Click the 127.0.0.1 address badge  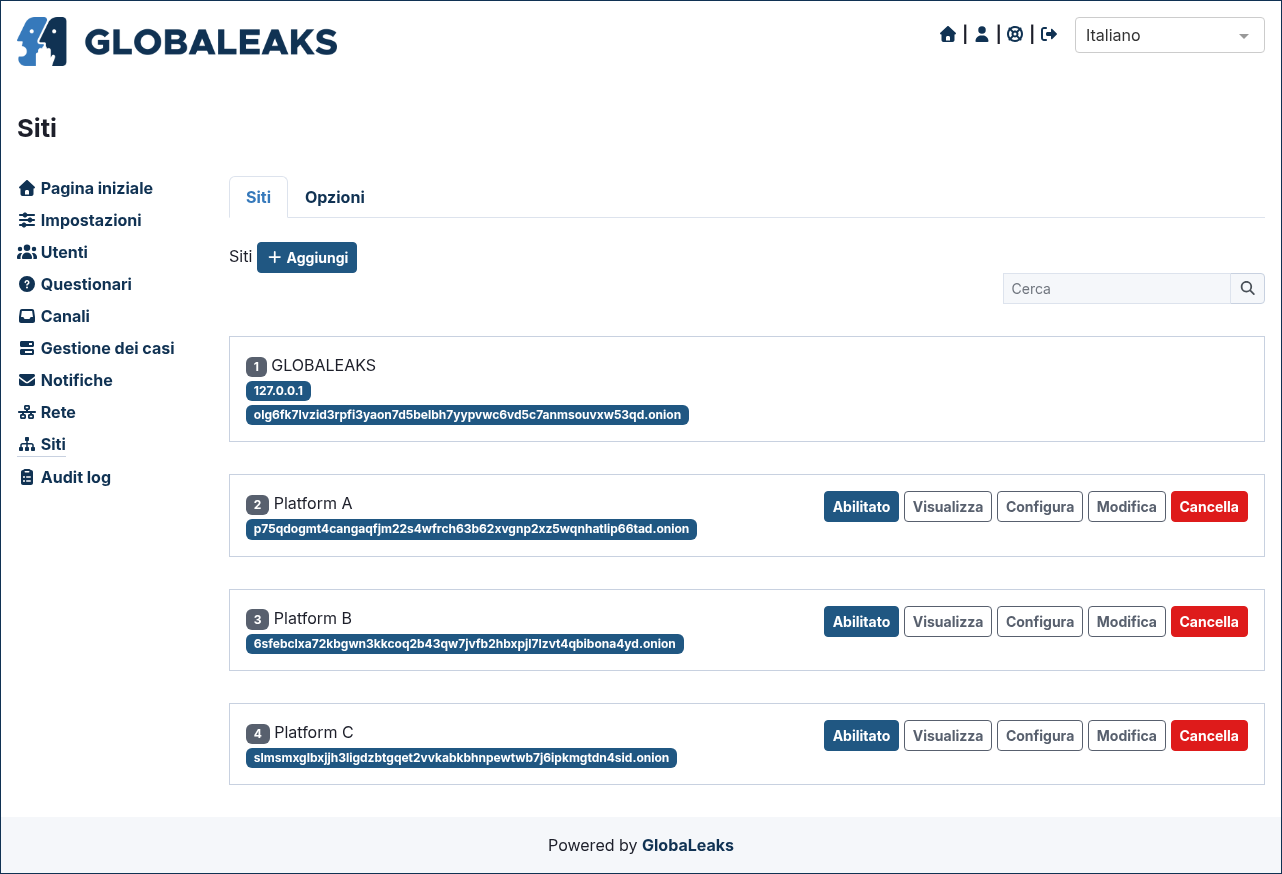[x=278, y=390]
